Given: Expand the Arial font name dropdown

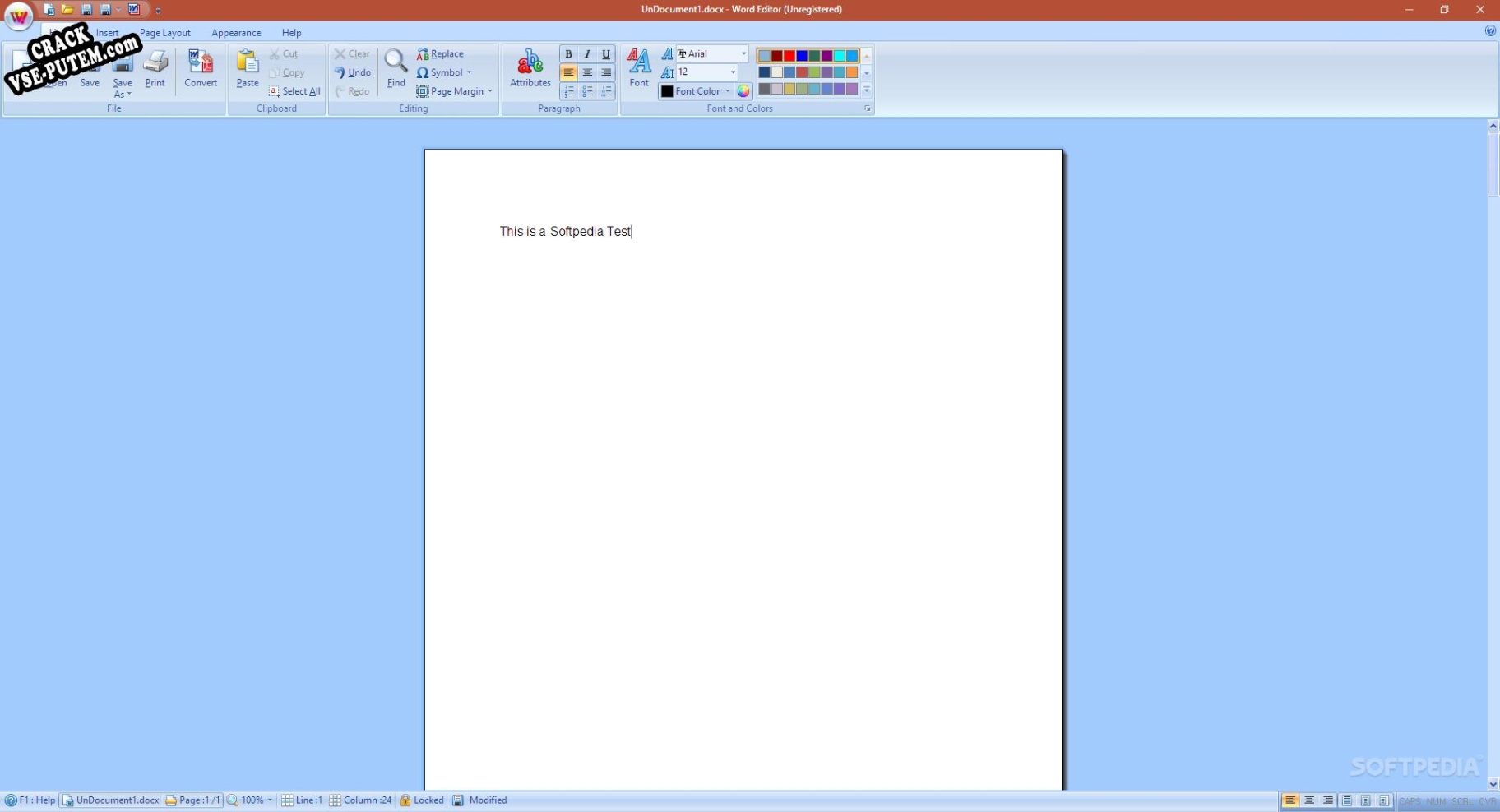Looking at the screenshot, I should pyautogui.click(x=743, y=54).
